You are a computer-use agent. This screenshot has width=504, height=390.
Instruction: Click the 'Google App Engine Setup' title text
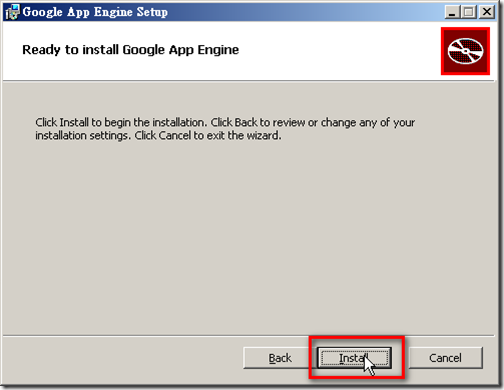(x=95, y=12)
